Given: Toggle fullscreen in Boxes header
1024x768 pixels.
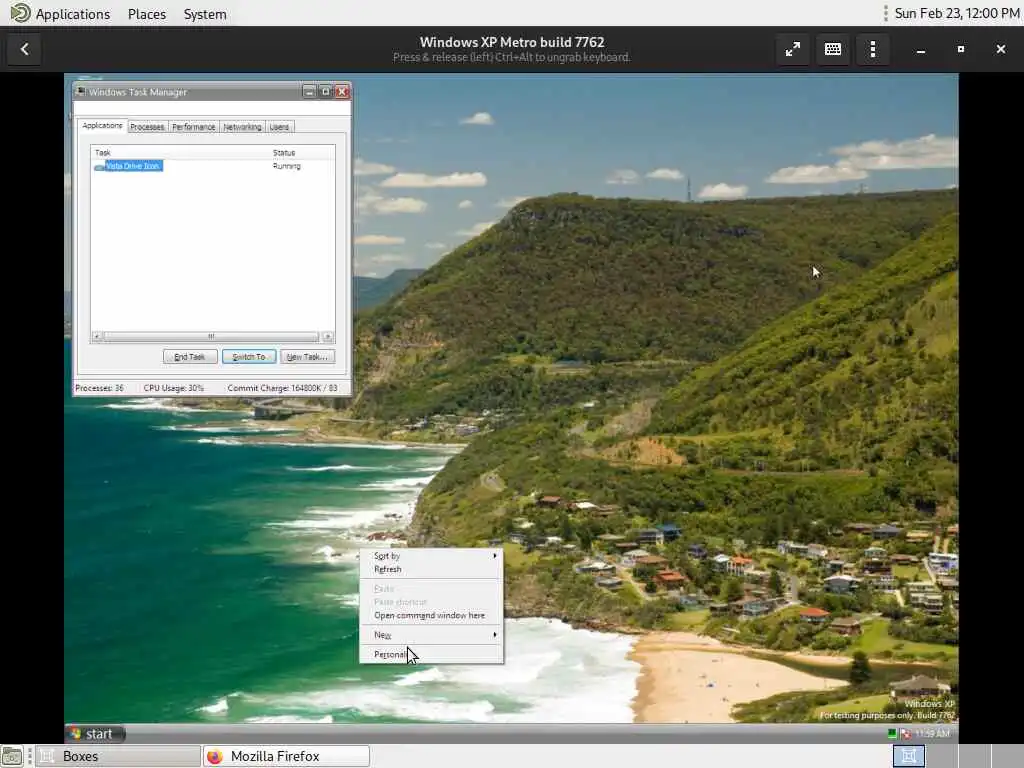Looking at the screenshot, I should point(793,50).
